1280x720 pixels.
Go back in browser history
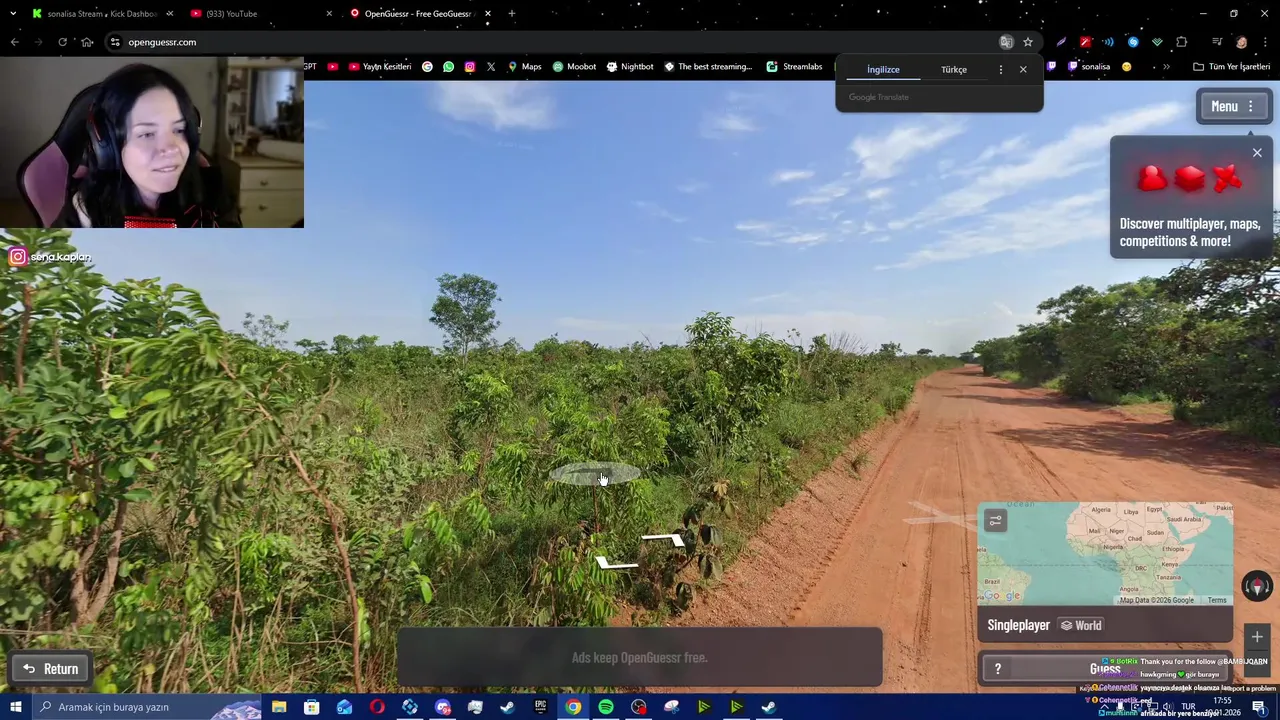pyautogui.click(x=14, y=42)
